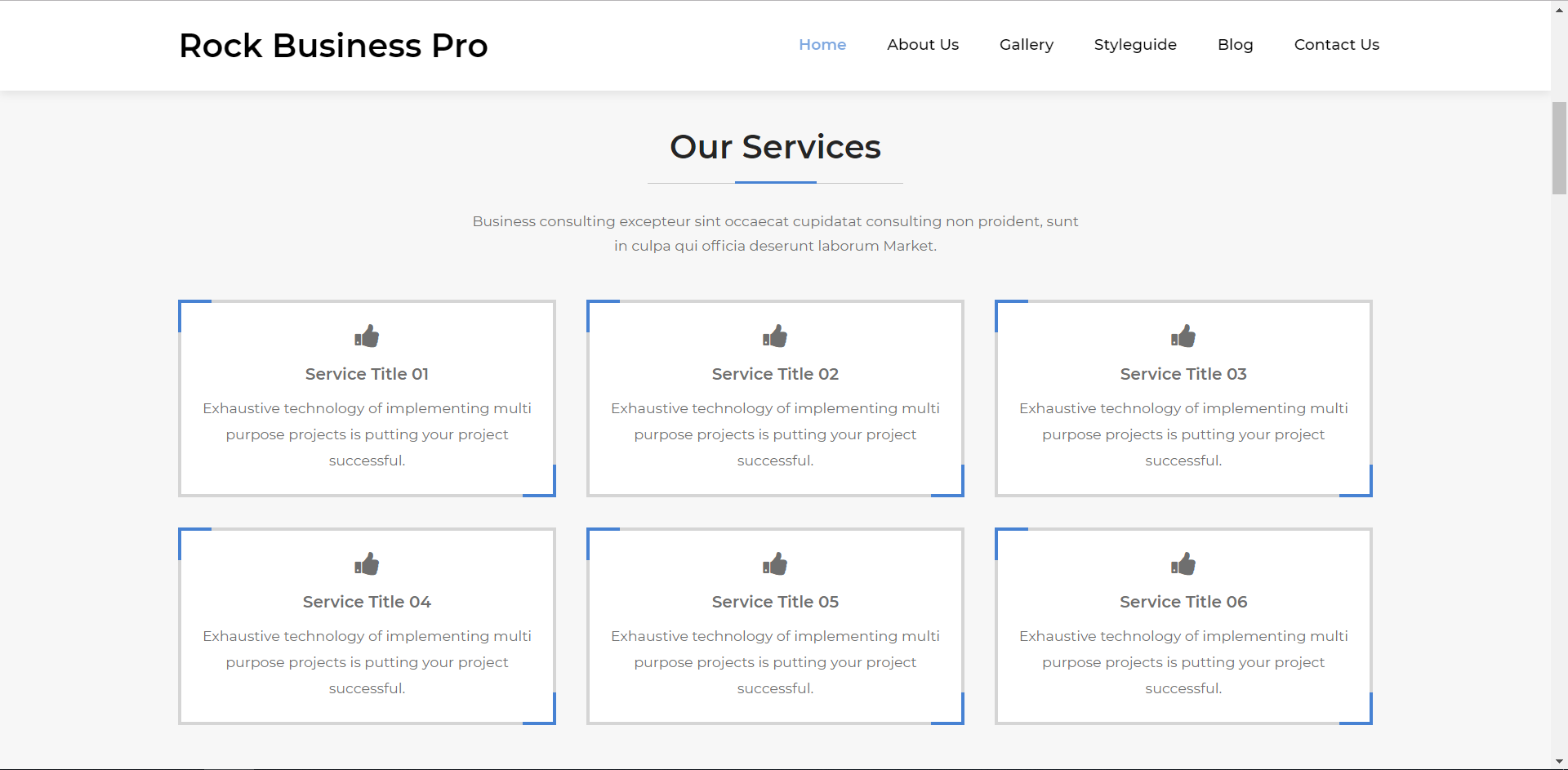Click the Service Title 06 heading
The image size is (1568, 770).
(x=1183, y=602)
